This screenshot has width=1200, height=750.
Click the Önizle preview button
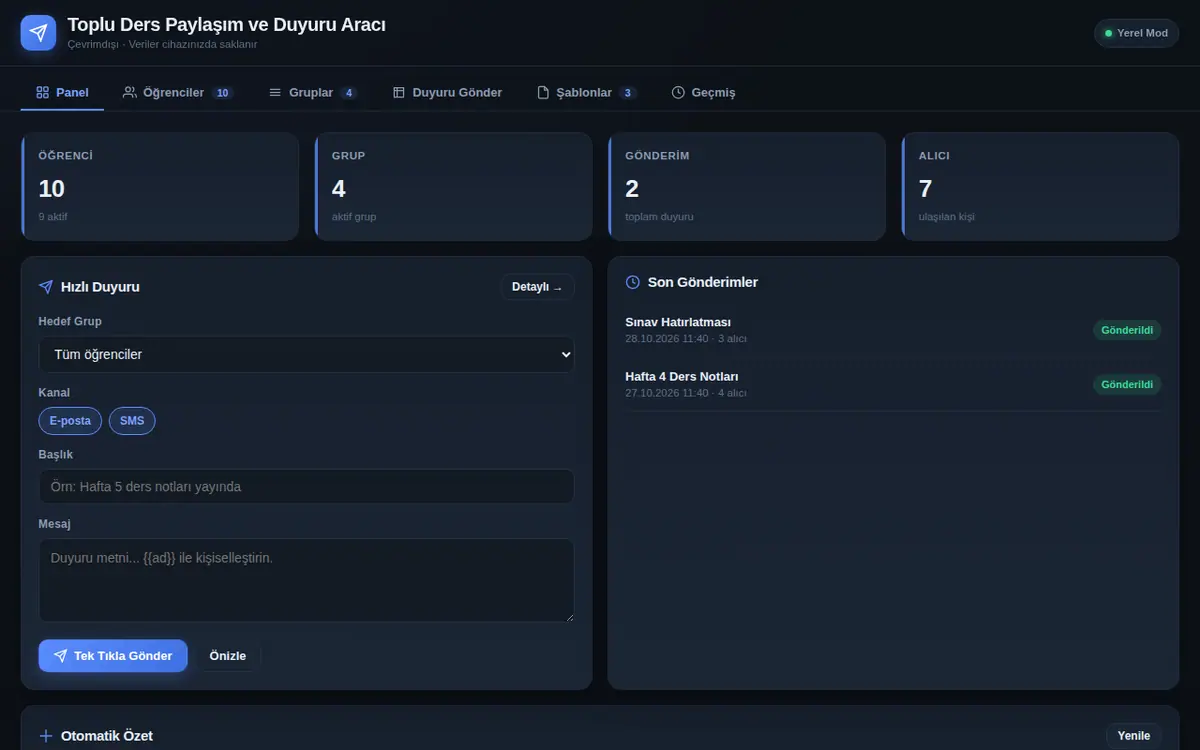tap(228, 656)
